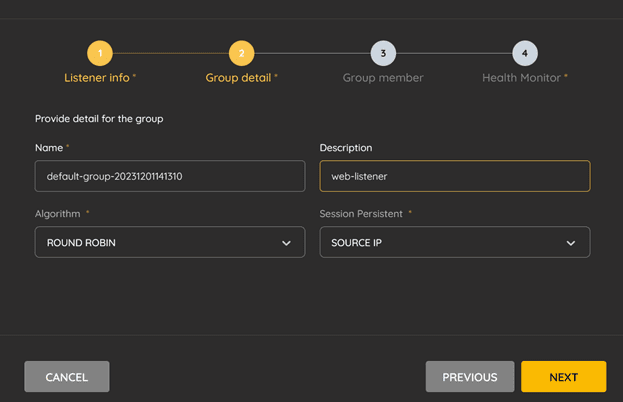Click the CANCEL button
The width and height of the screenshot is (623, 402).
(x=67, y=377)
